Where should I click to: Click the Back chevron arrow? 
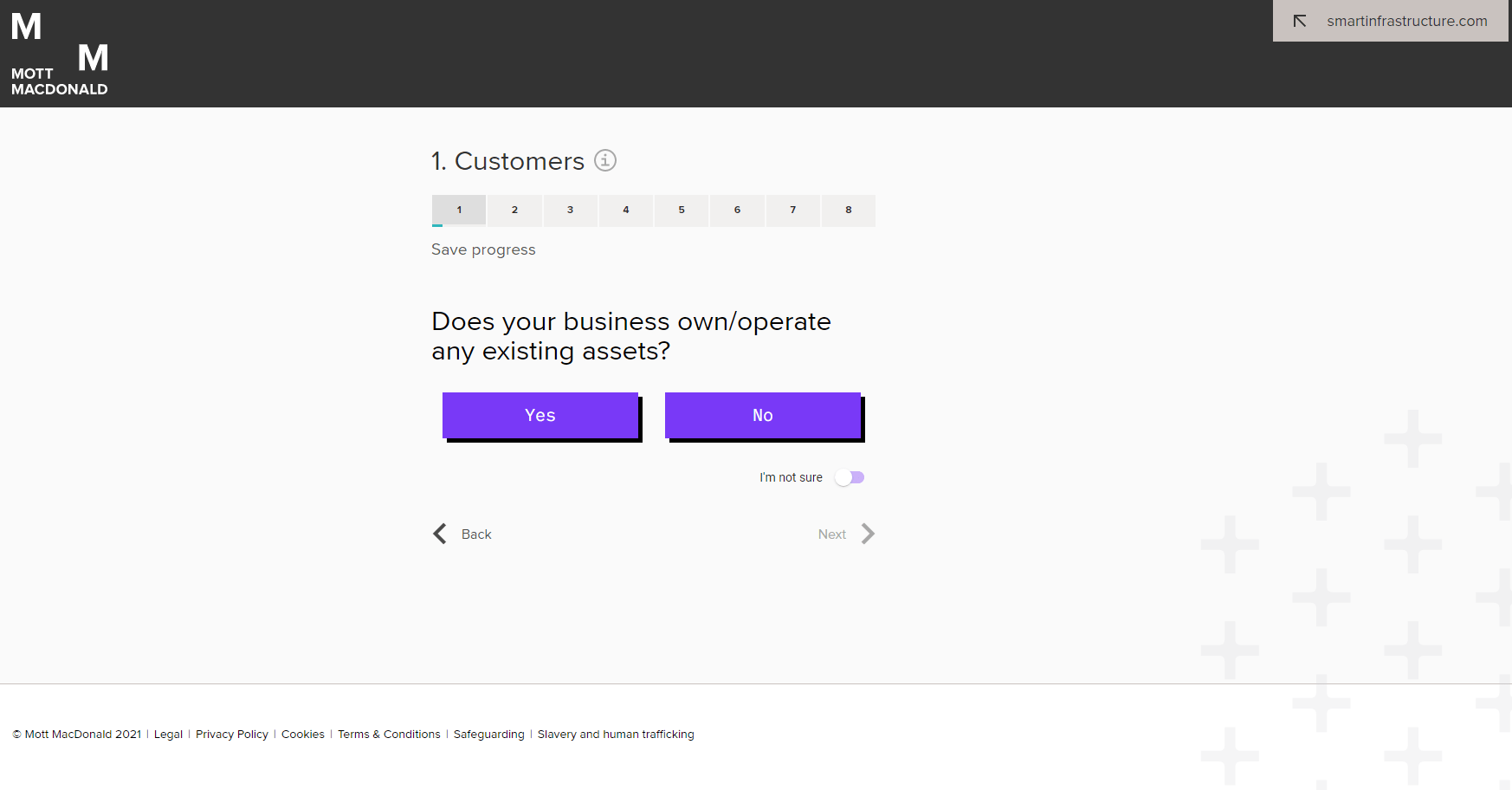coord(440,534)
